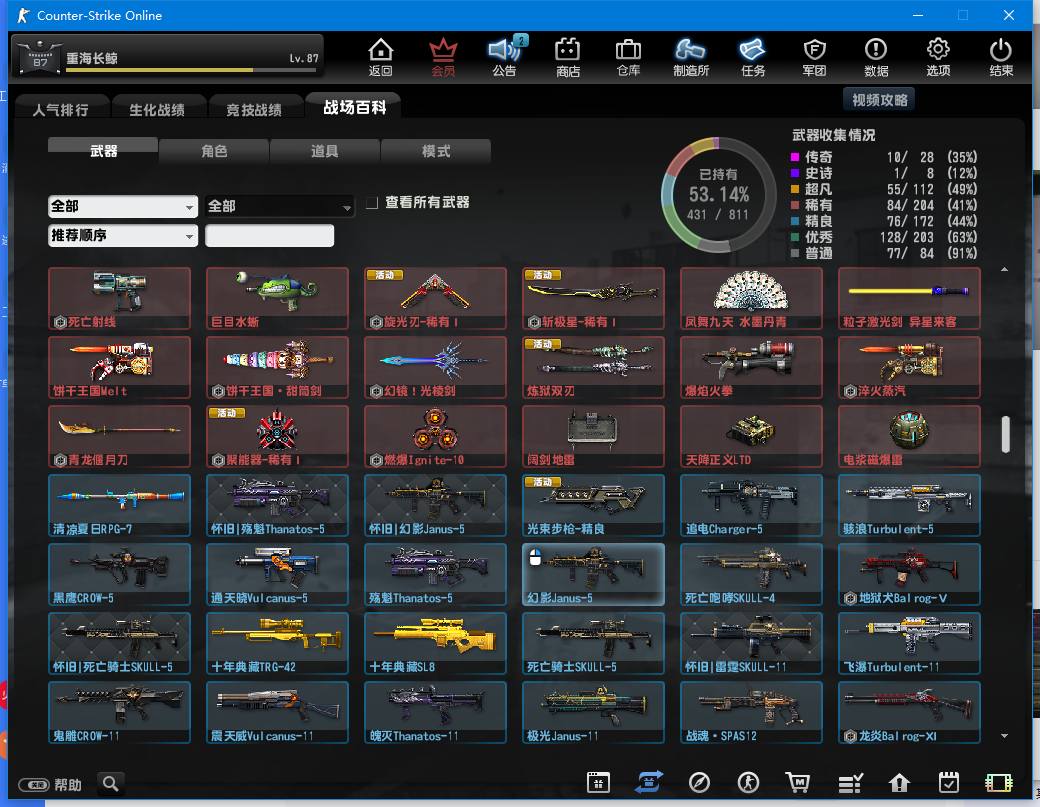Select the 天降正义LTD weapon card

point(751,436)
